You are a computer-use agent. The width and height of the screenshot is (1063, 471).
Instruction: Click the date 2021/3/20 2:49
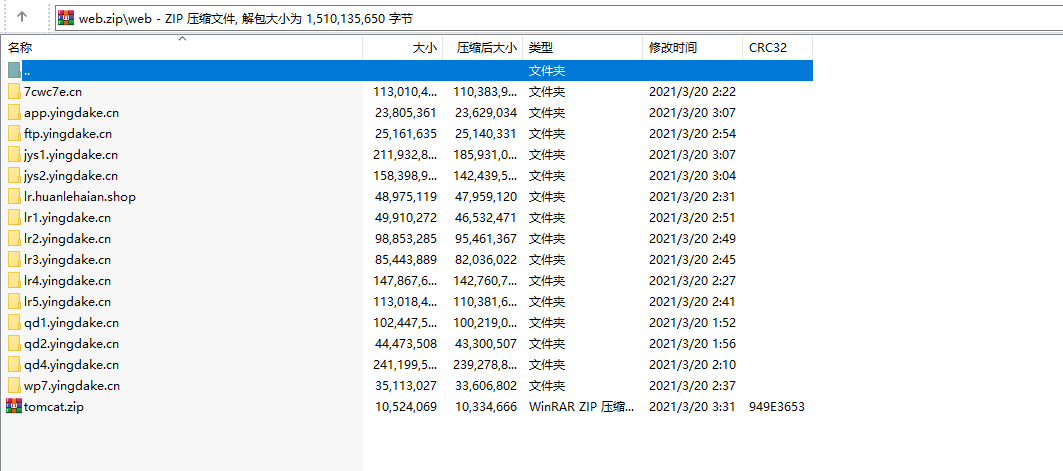692,239
